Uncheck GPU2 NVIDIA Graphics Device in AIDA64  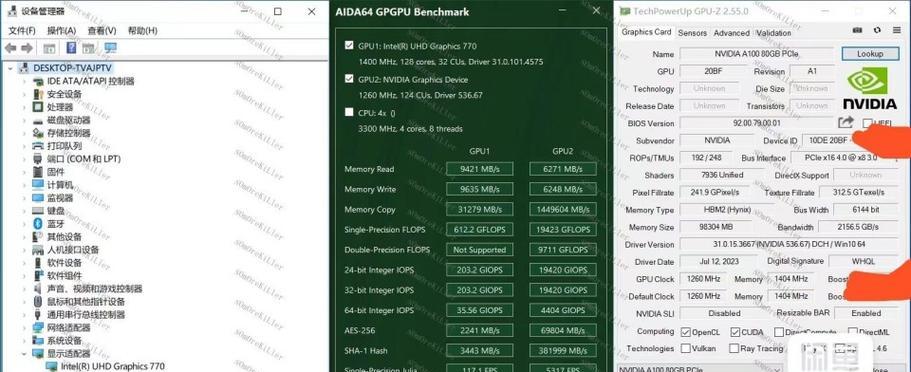[x=349, y=79]
